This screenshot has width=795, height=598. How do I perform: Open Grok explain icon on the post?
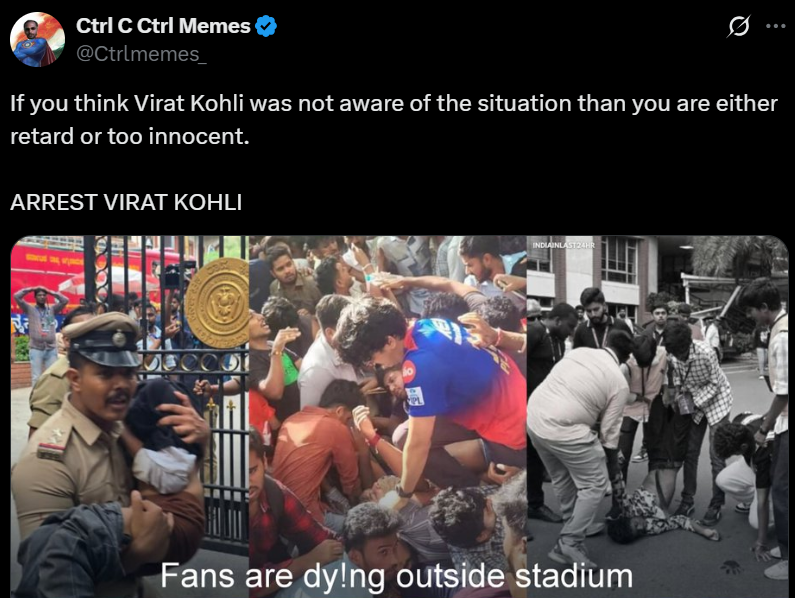click(738, 26)
